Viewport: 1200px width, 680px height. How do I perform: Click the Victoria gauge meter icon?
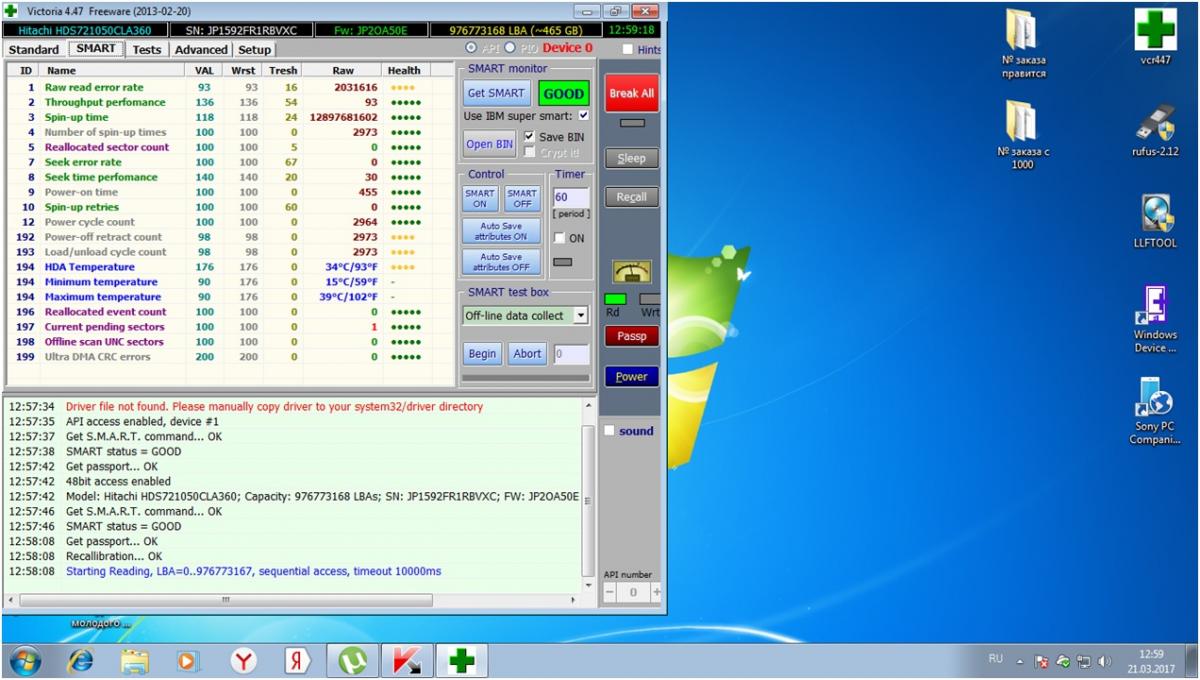pyautogui.click(x=632, y=271)
